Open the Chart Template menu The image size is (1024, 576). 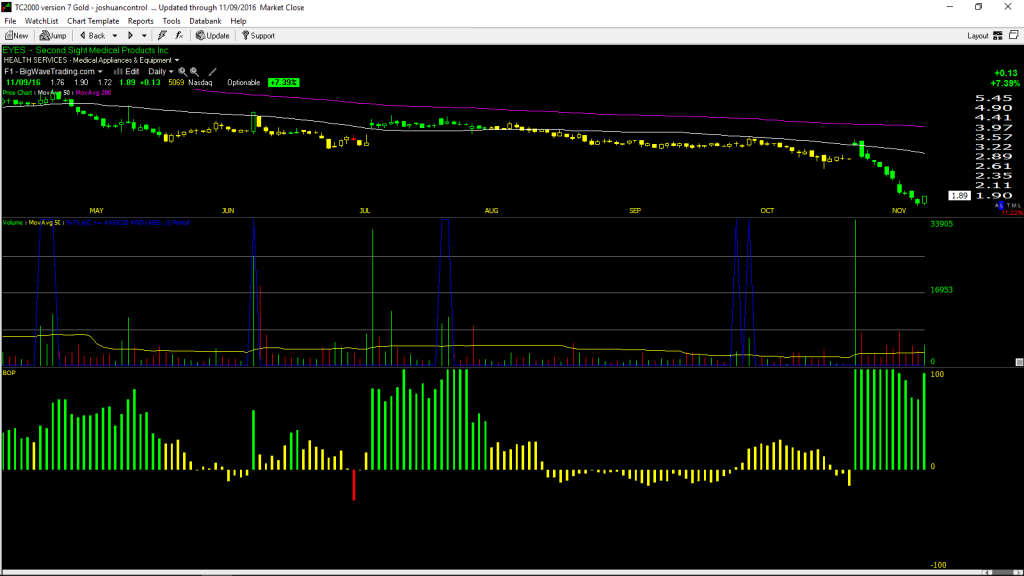click(93, 21)
